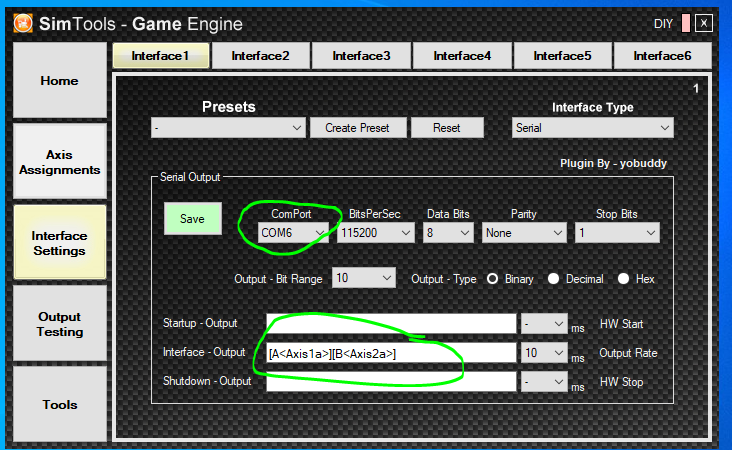Click the 'Output - Type' label

tap(443, 279)
